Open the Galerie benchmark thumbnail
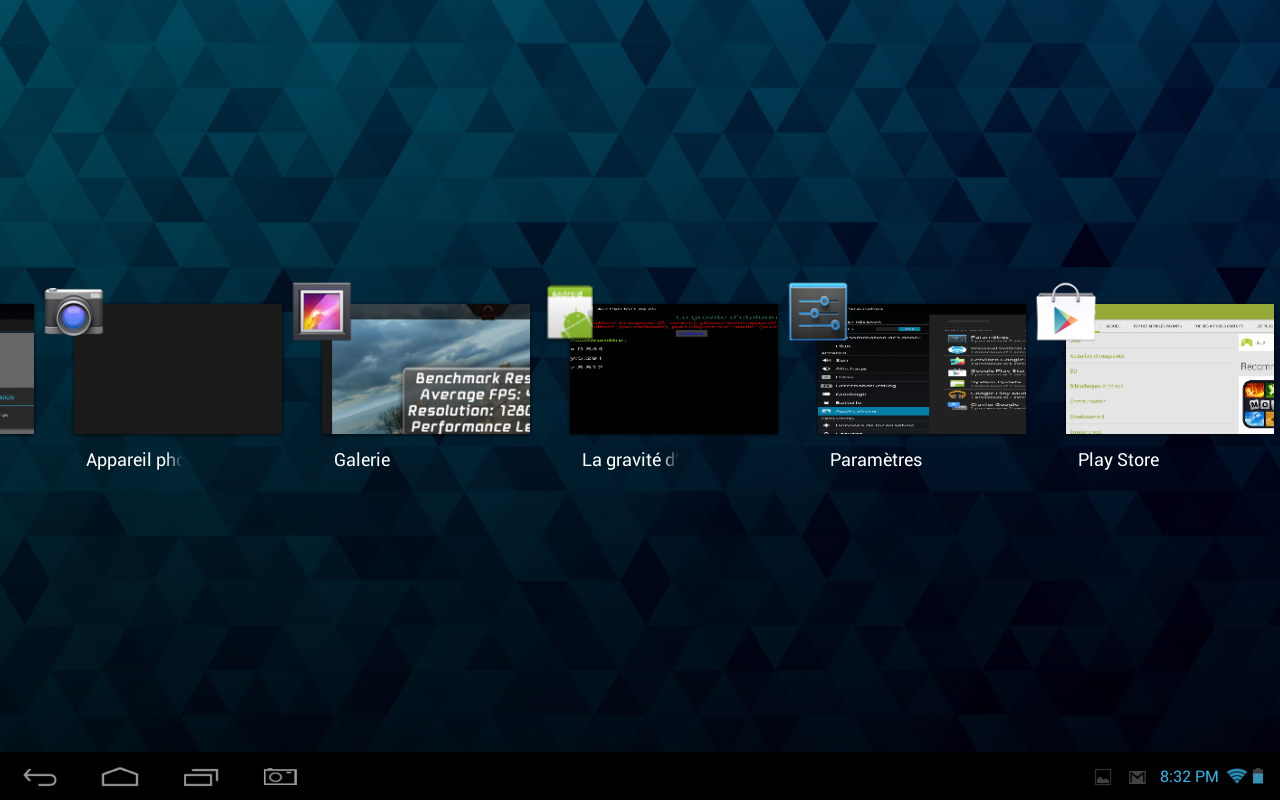1280x800 pixels. pos(426,369)
